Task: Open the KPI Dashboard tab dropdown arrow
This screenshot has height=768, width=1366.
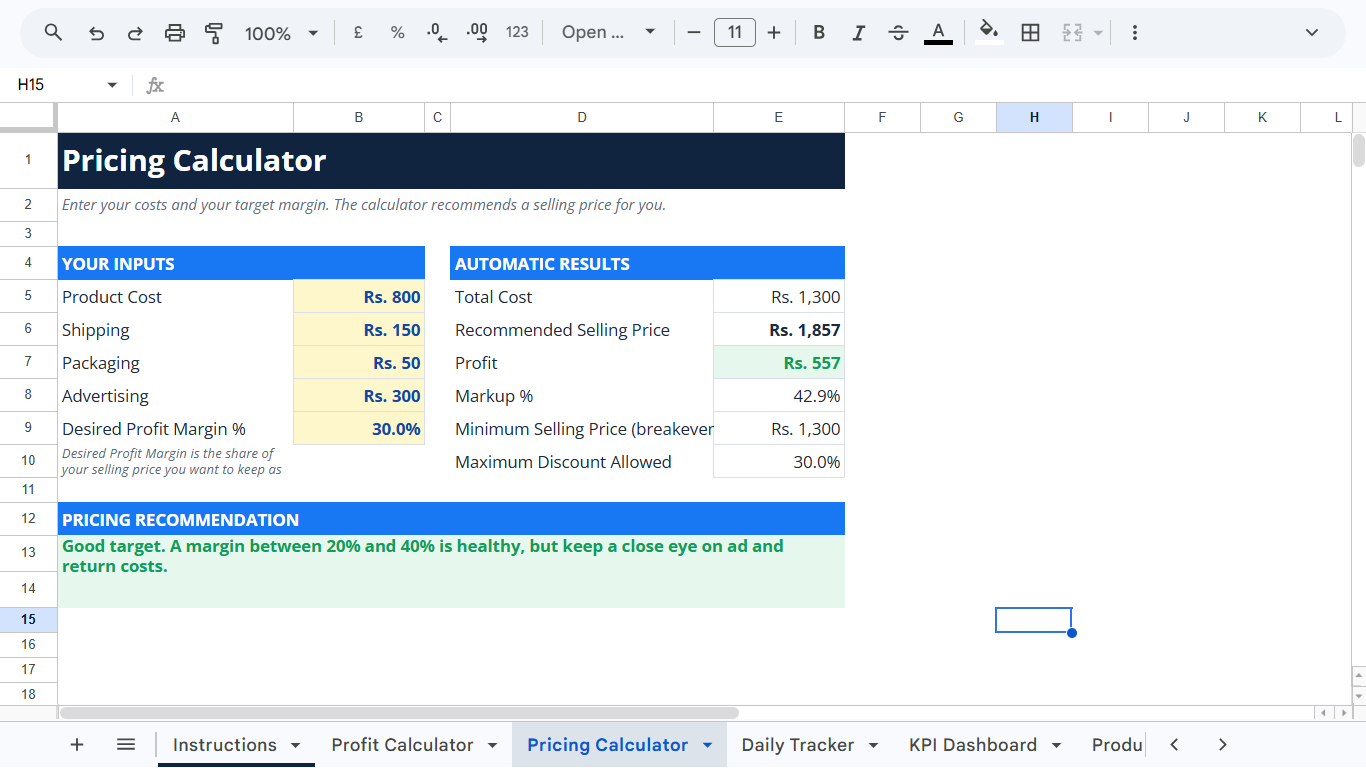Action: point(1055,746)
